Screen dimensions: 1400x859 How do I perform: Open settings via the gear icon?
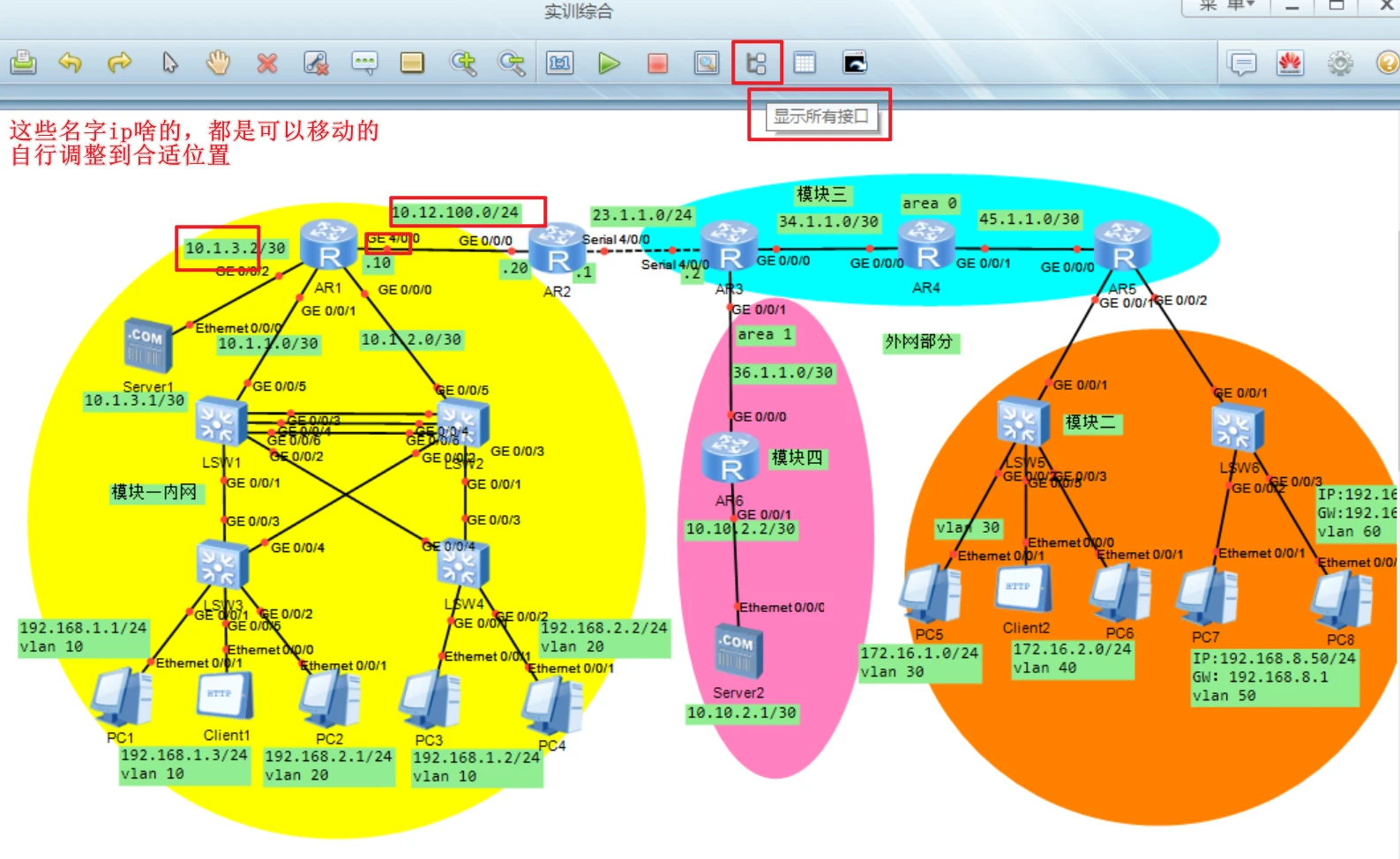point(1340,63)
